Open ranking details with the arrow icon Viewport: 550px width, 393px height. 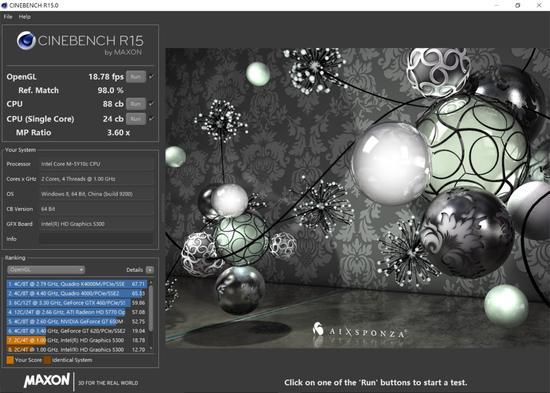click(150, 269)
